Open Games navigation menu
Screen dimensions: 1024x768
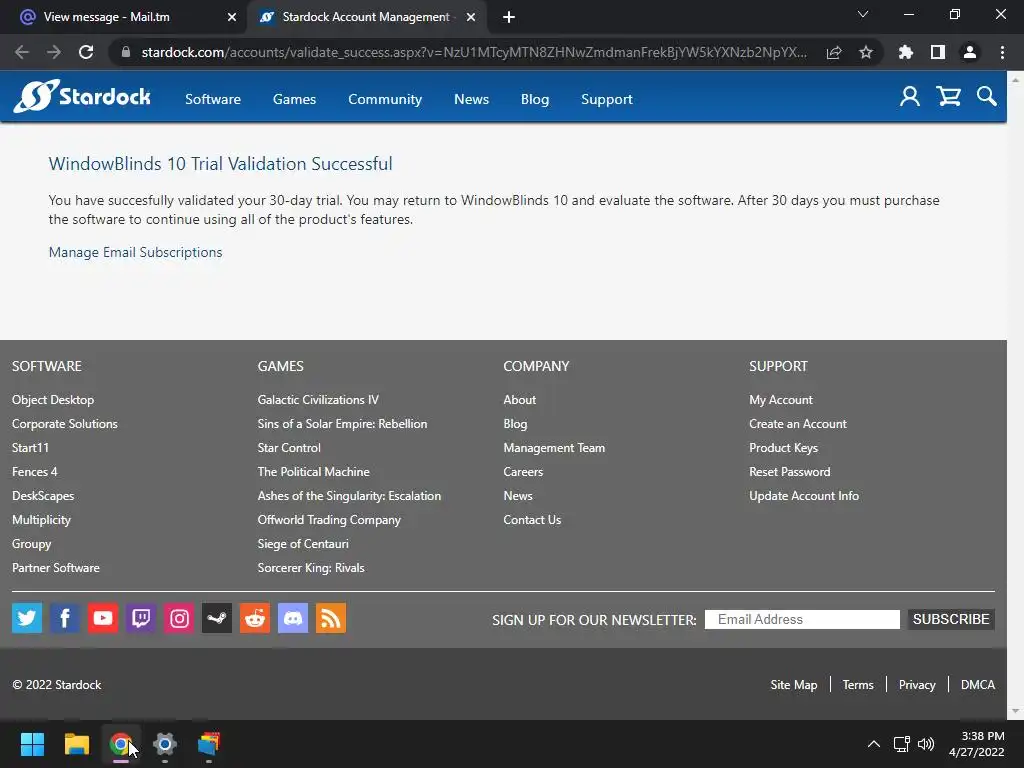click(295, 99)
